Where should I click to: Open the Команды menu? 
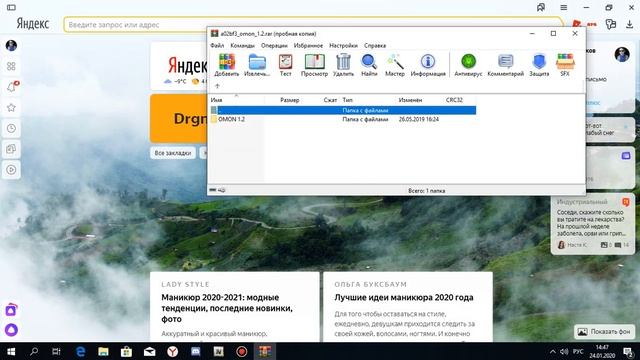click(x=242, y=46)
